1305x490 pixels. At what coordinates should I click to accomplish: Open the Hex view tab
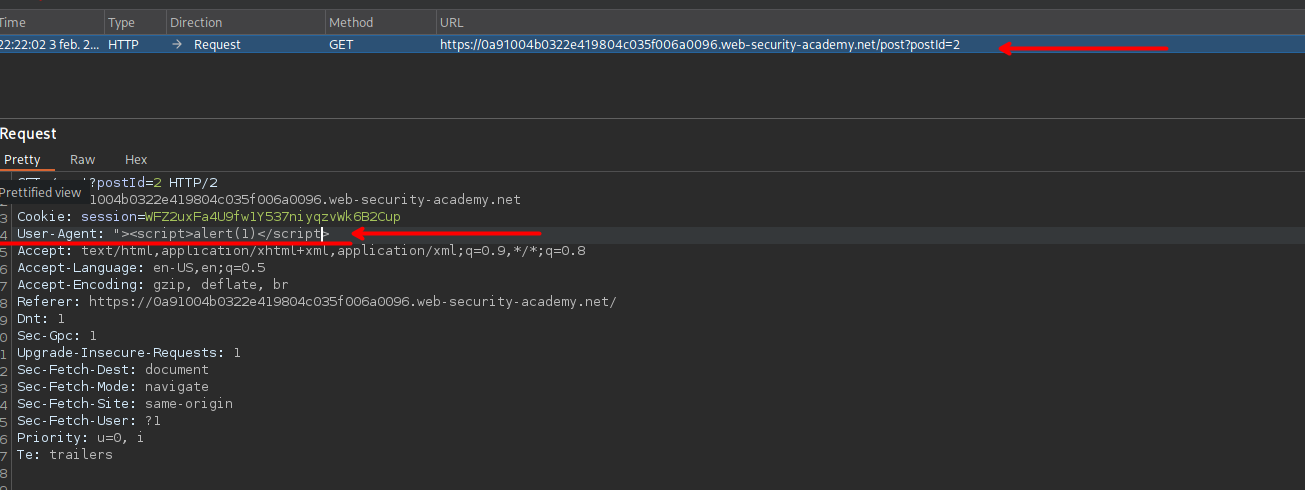click(x=136, y=160)
